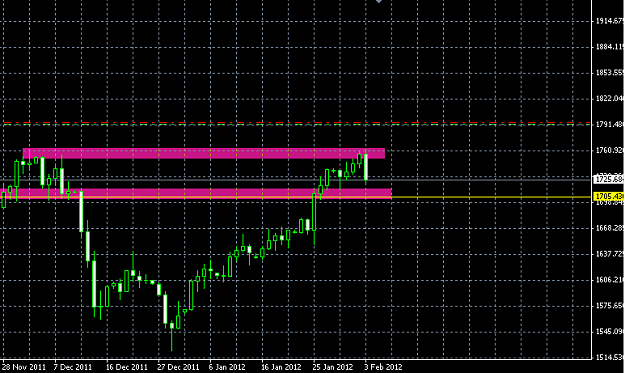625x373 pixels.
Task: Click the 1853.55 price scale label
Action: (x=610, y=73)
